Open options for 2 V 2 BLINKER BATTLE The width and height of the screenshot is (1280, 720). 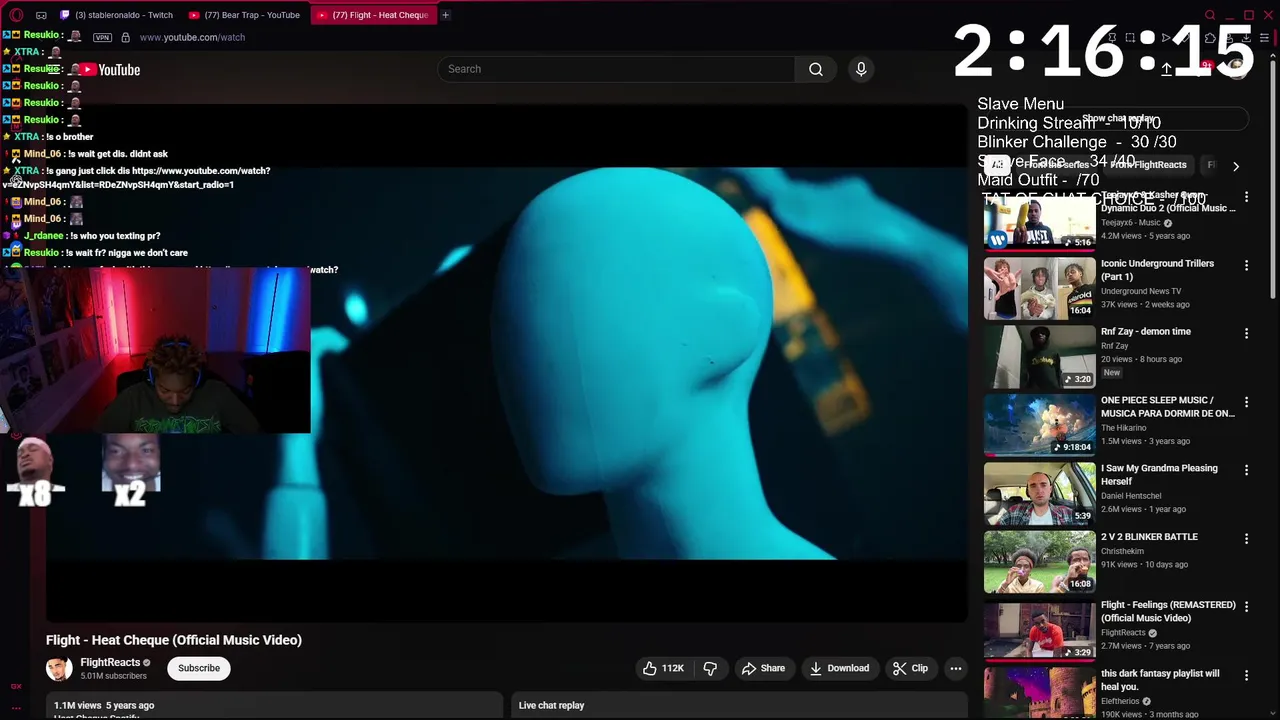click(1246, 538)
